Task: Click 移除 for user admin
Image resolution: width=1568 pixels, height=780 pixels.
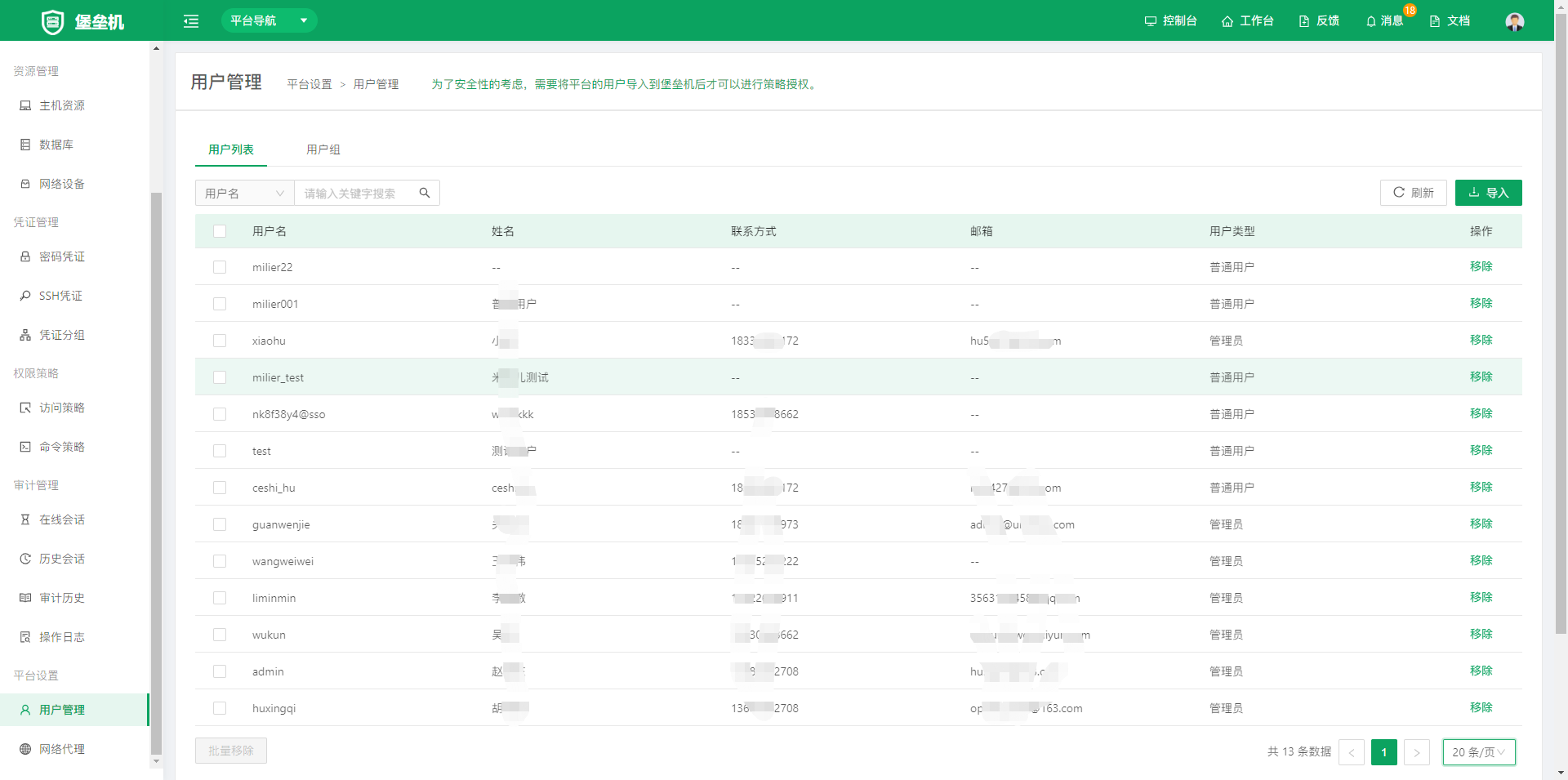Action: point(1481,671)
